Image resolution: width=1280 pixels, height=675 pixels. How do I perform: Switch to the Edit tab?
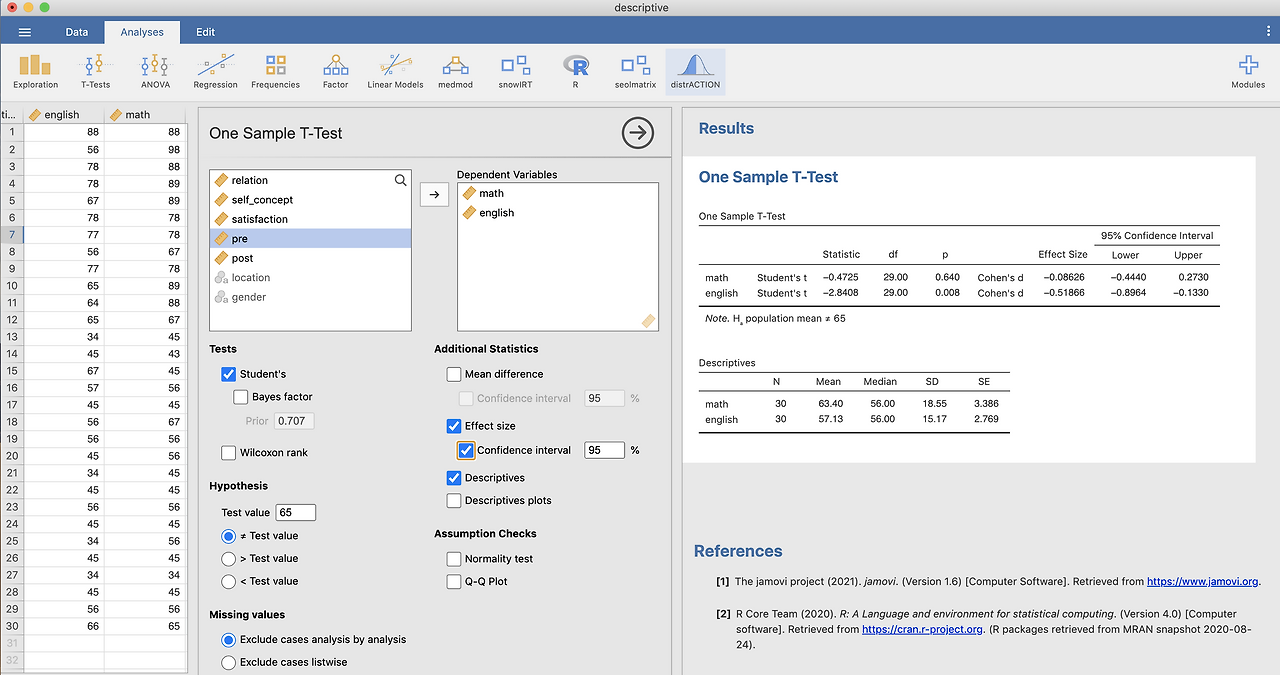click(x=205, y=32)
